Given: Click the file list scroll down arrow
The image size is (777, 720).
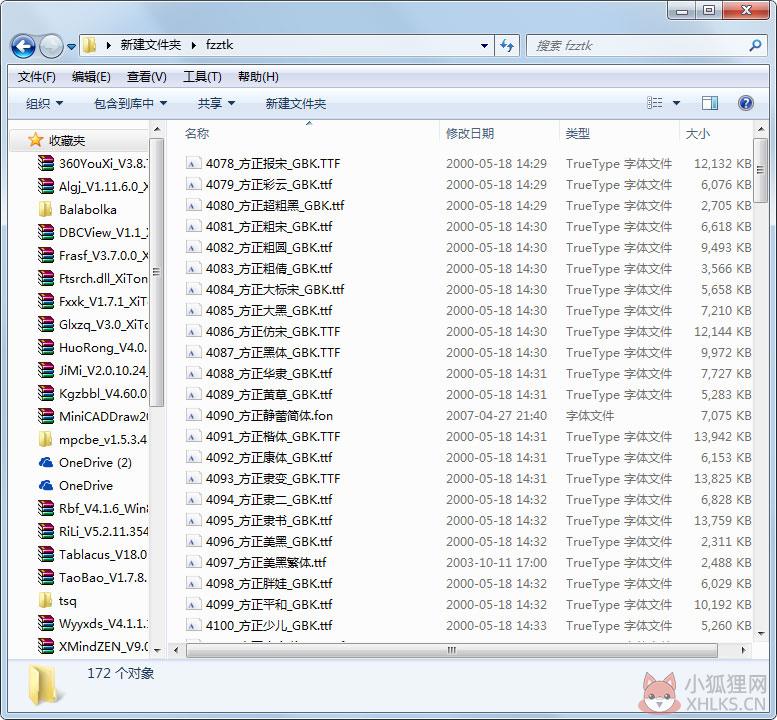Looking at the screenshot, I should pos(761,633).
